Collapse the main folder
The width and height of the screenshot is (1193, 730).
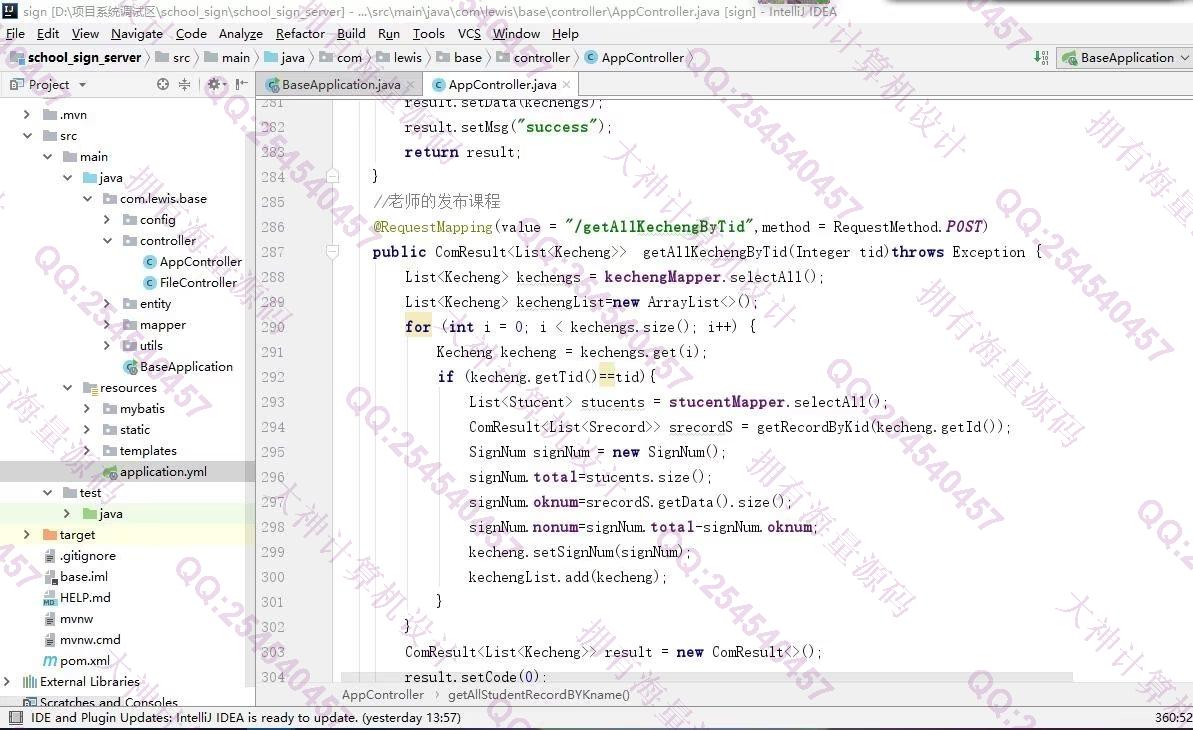pos(47,157)
